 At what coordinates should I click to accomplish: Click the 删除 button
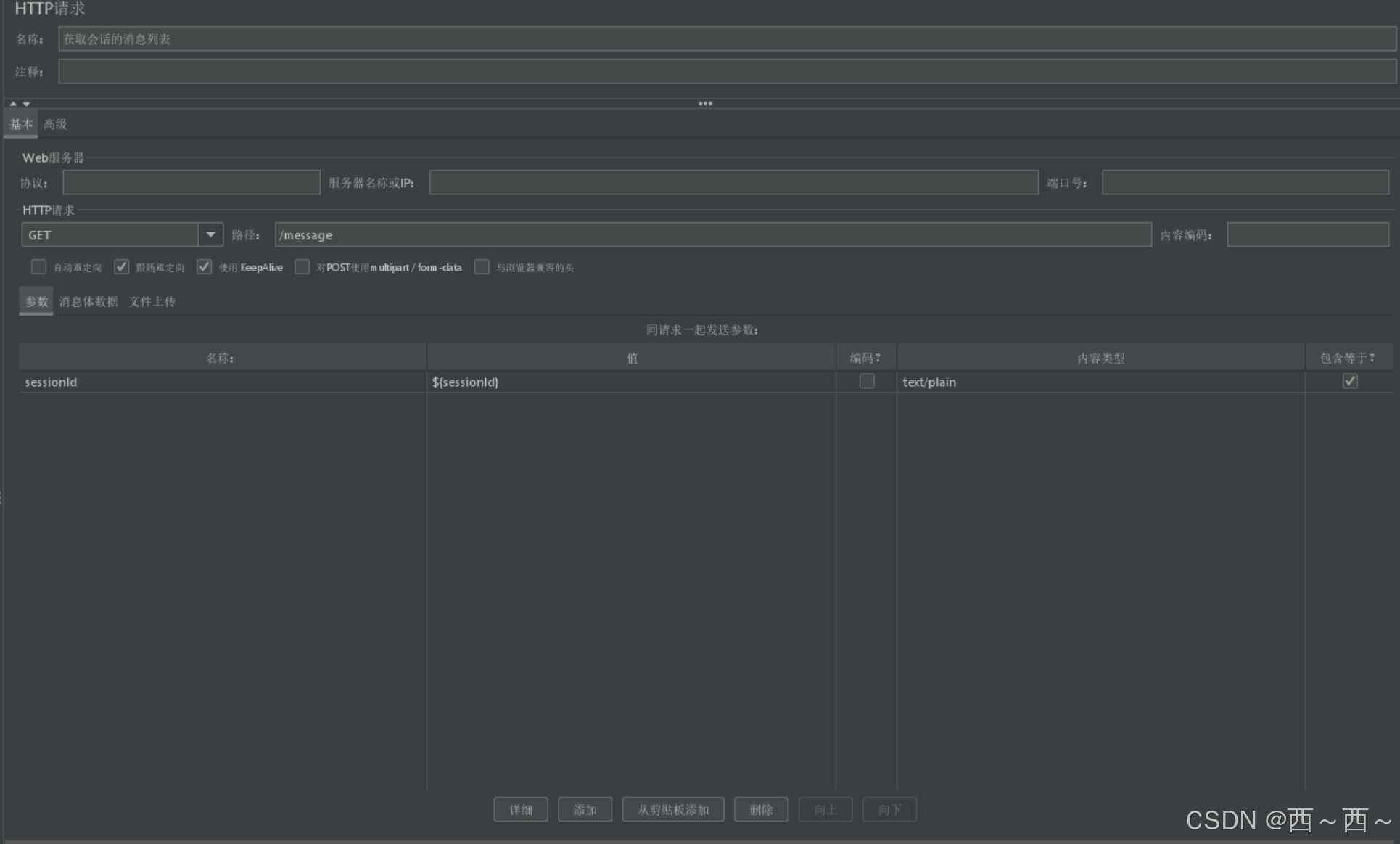(x=761, y=809)
